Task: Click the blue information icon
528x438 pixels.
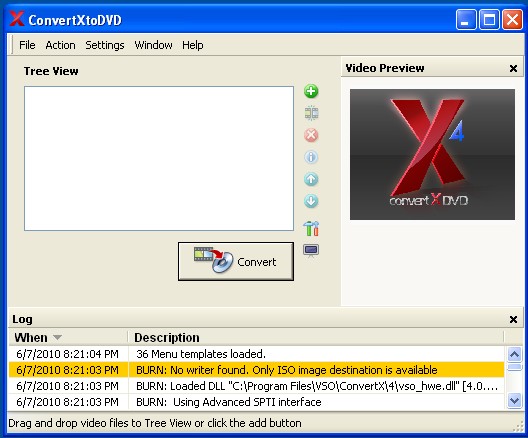Action: tap(311, 157)
